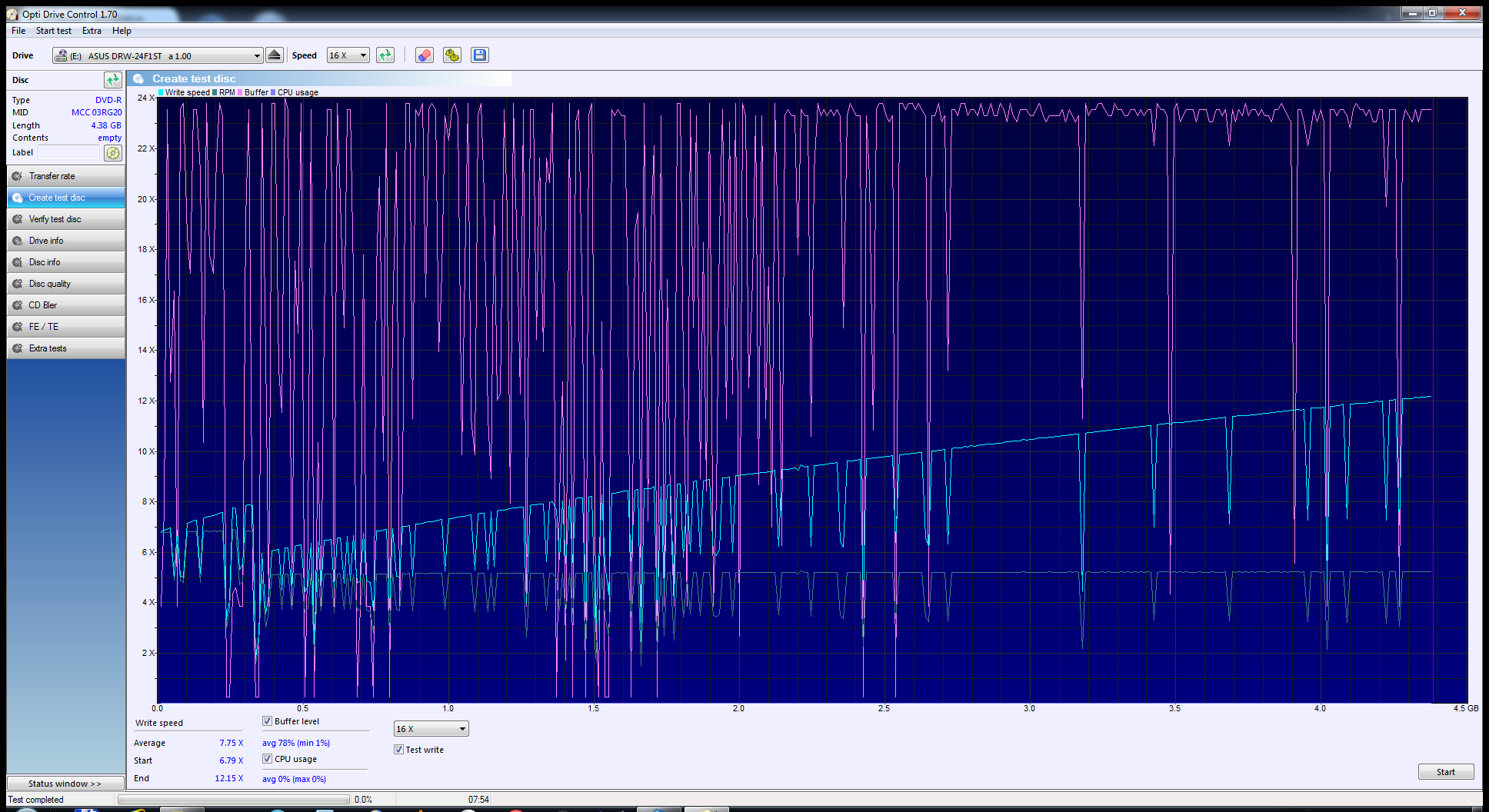
Task: Click the label settings gear icon
Action: point(113,153)
